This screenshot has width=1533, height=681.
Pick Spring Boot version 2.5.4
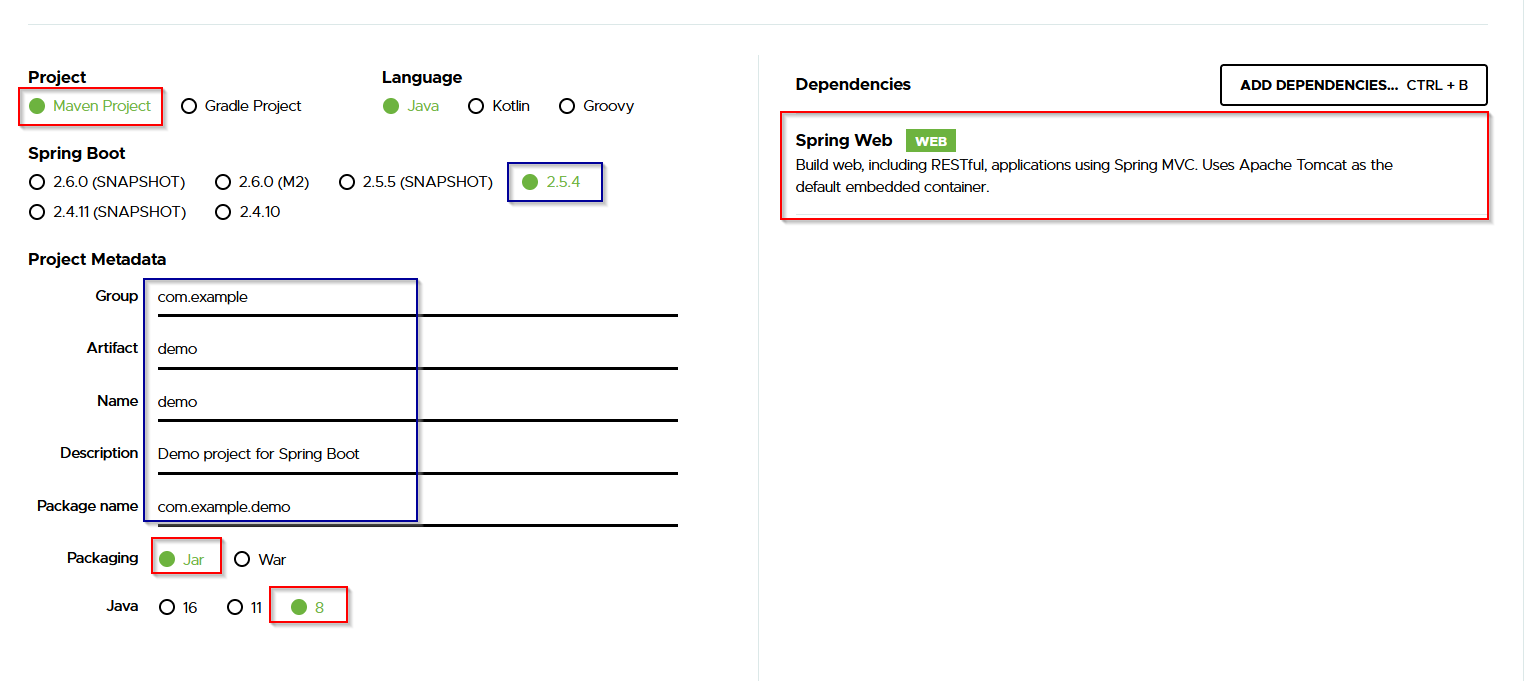tap(530, 182)
